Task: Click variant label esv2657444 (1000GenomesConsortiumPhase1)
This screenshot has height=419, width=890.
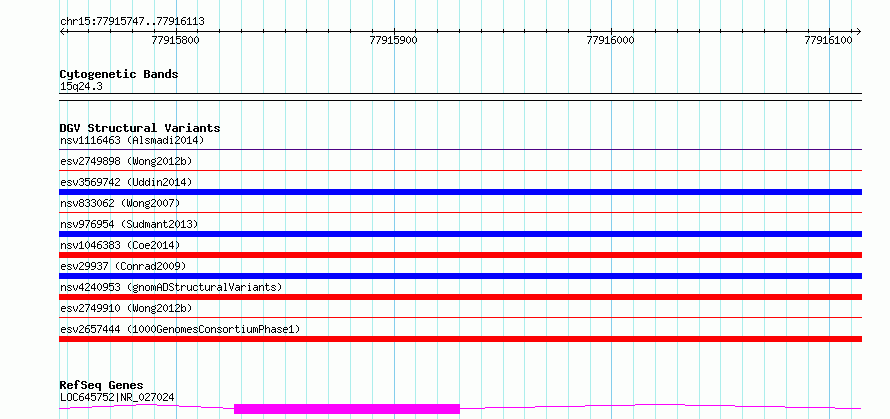Action: 180,329
